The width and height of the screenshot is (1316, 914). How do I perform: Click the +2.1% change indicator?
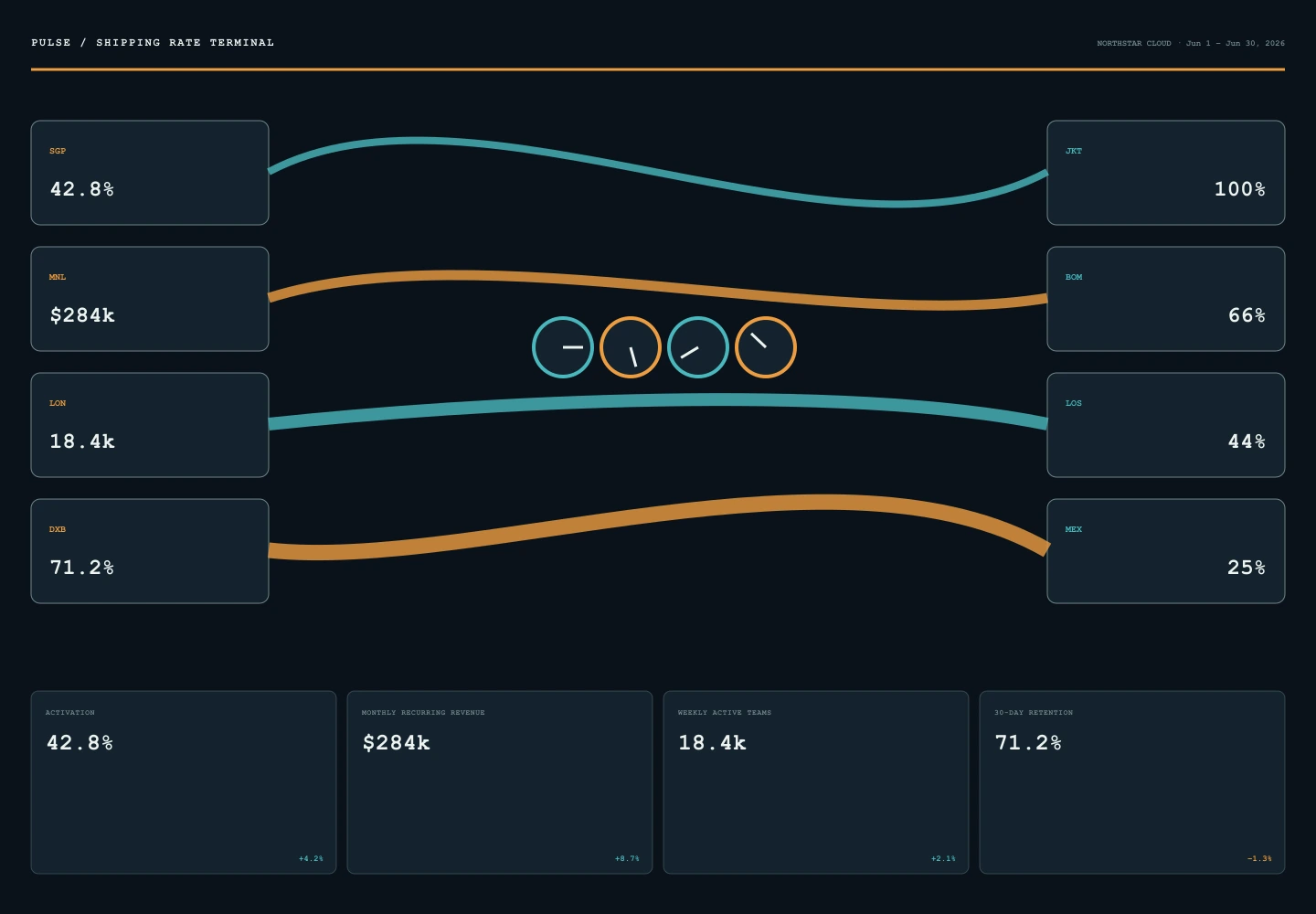[x=943, y=858]
